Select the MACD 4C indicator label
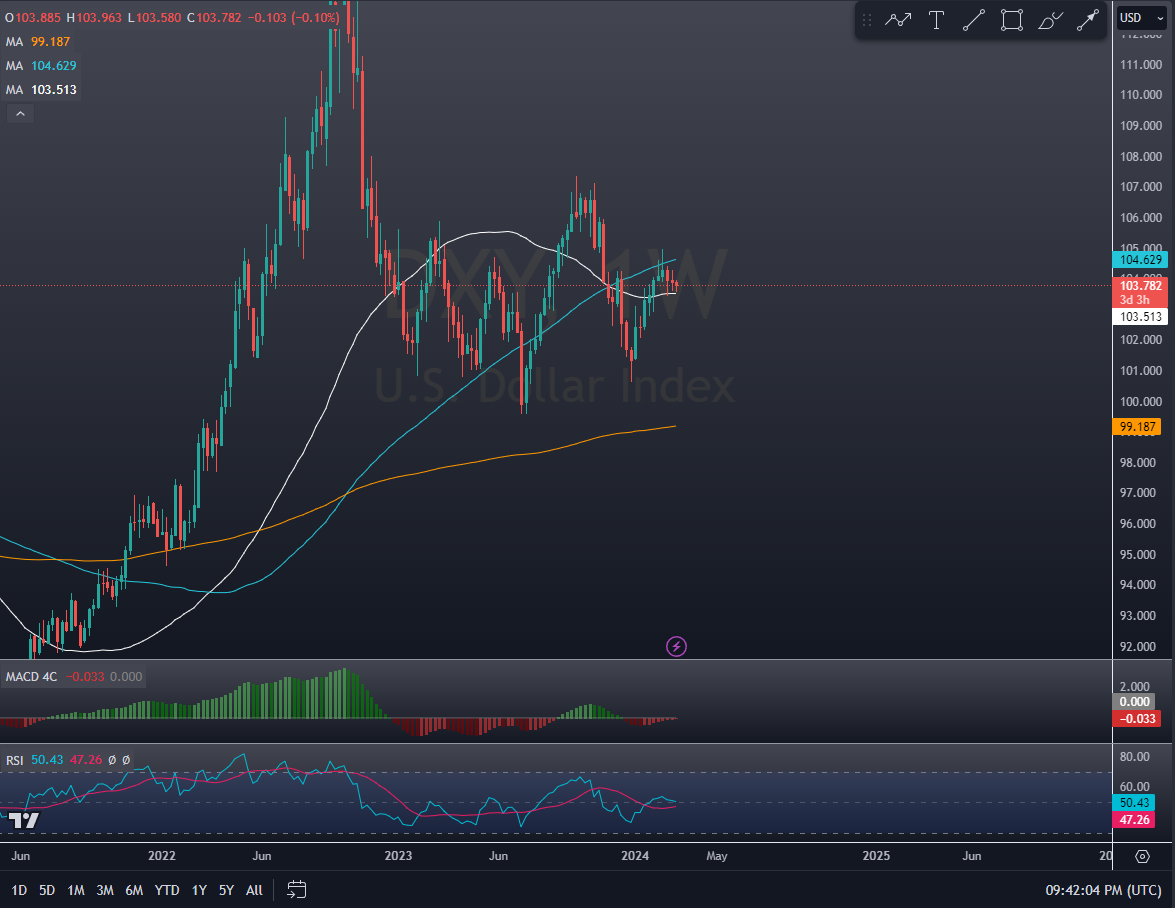1175x908 pixels. click(32, 677)
